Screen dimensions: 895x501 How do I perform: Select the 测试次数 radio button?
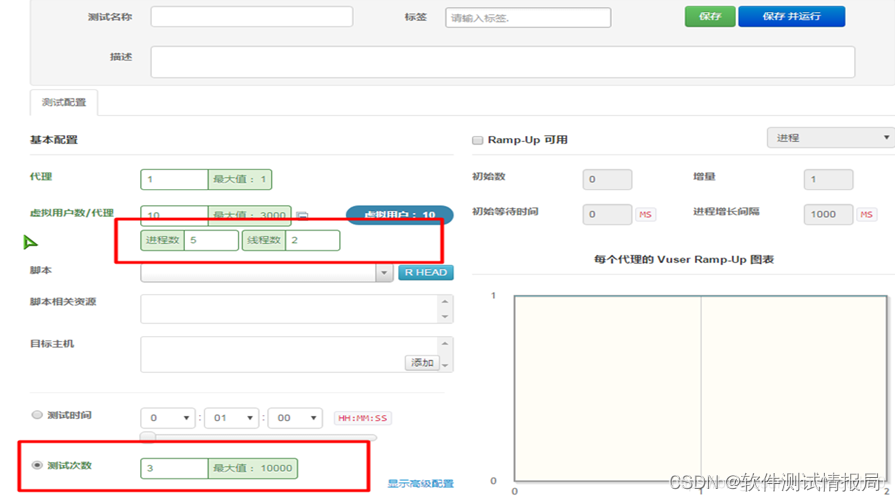(x=37, y=465)
